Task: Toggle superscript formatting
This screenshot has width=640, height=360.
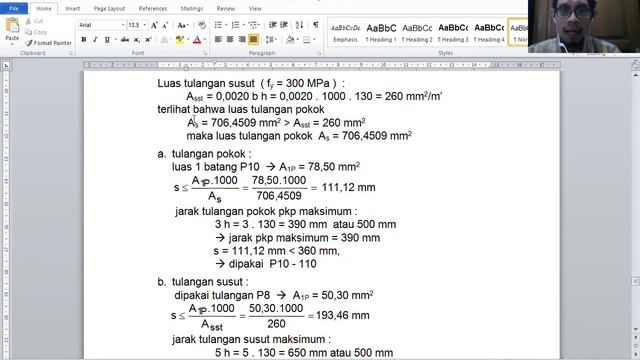Action: [x=148, y=40]
